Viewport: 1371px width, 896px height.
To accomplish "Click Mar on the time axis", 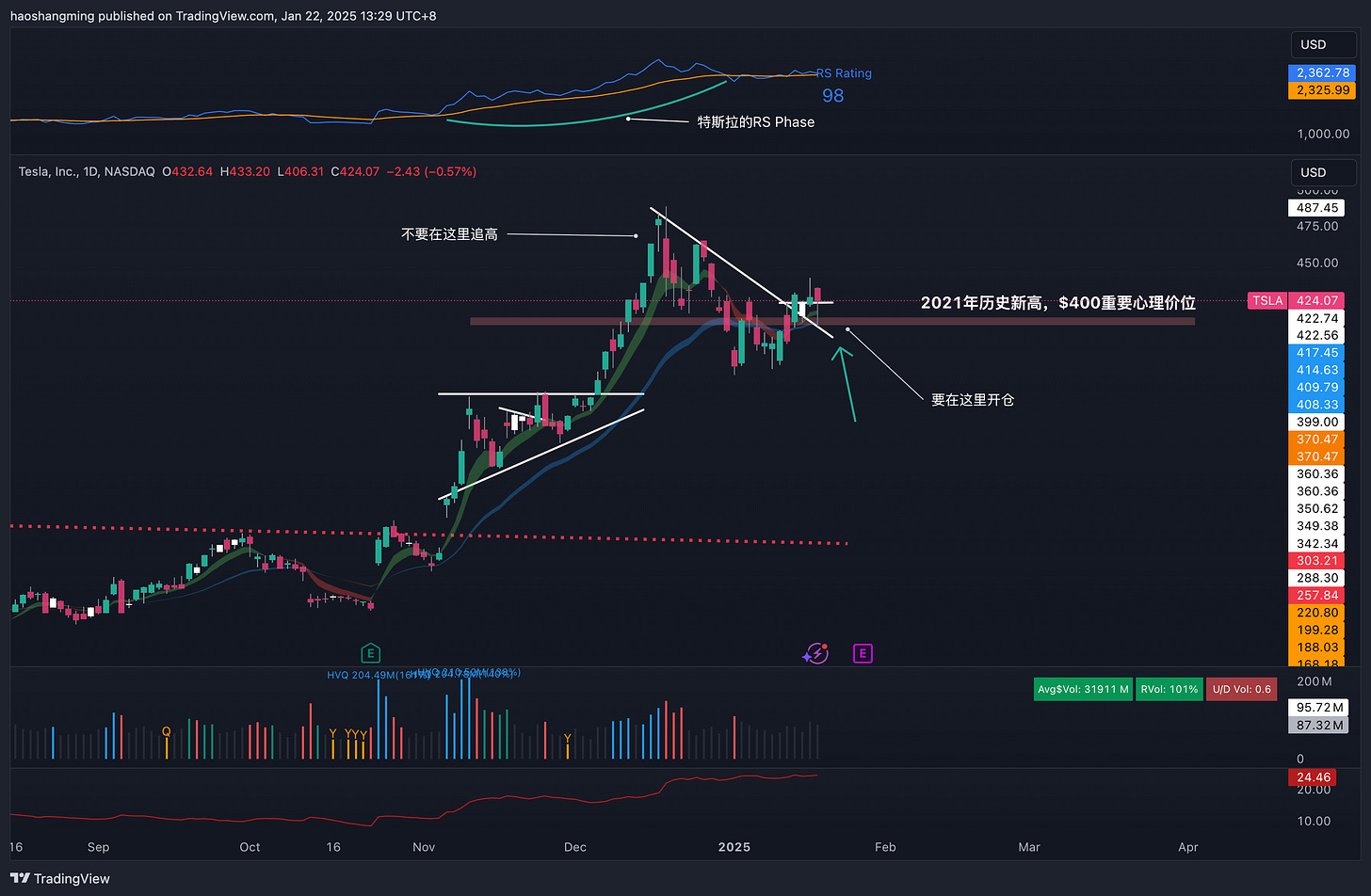I will click(x=1029, y=847).
